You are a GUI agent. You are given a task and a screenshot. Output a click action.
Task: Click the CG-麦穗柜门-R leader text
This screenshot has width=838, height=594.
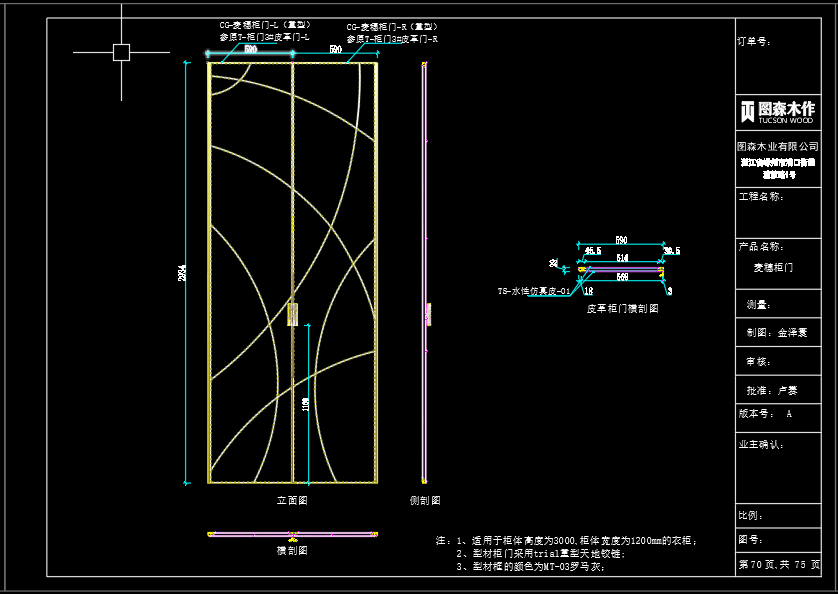[x=392, y=26]
